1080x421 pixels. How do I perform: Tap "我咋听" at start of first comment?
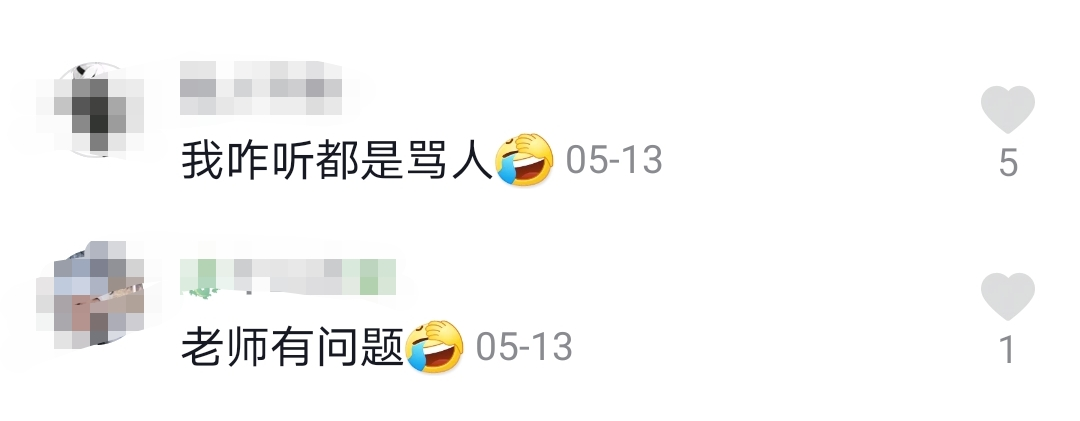click(x=247, y=161)
